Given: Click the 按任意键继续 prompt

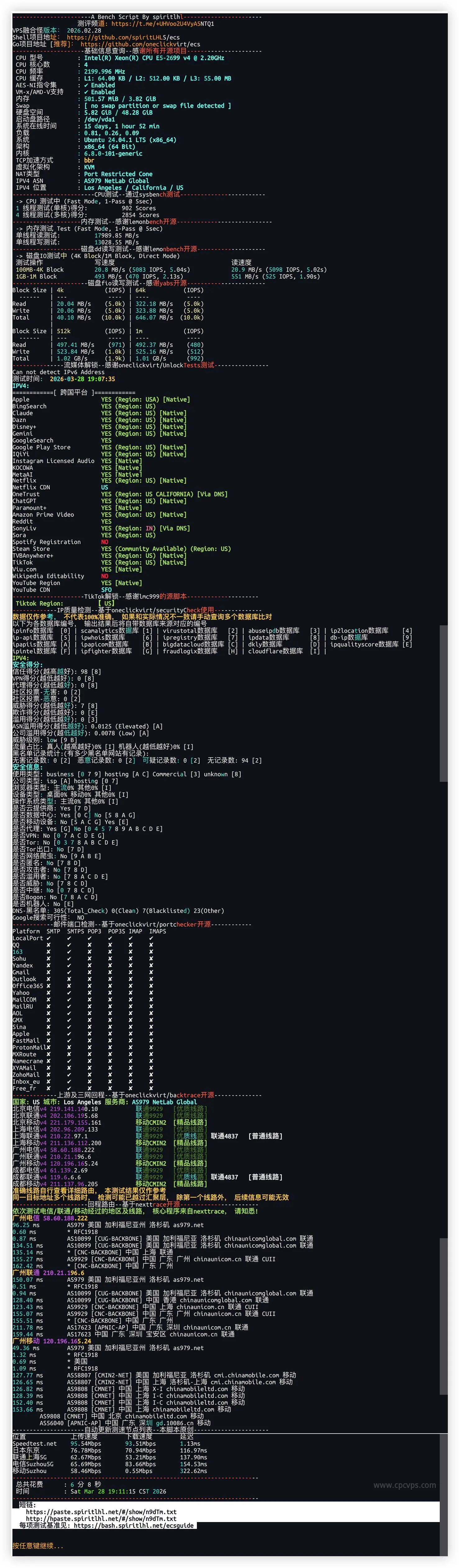Looking at the screenshot, I should [x=38, y=1545].
